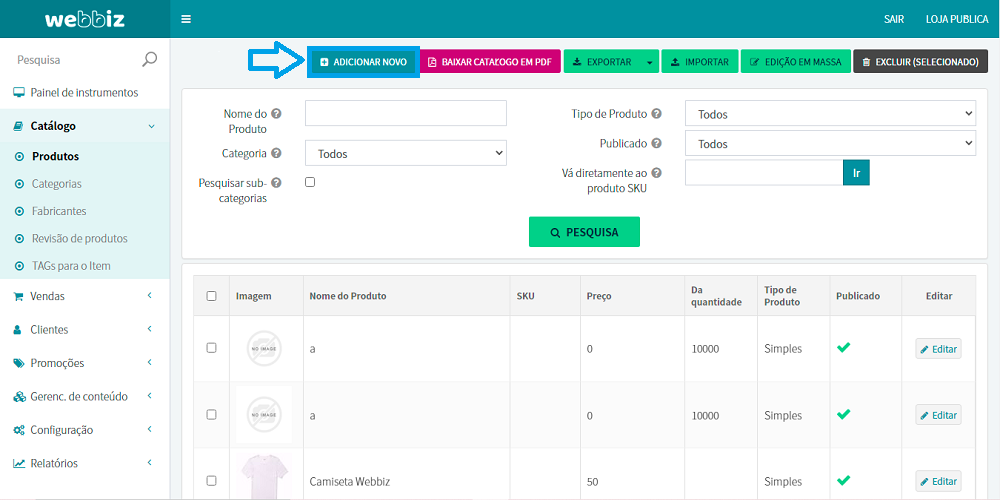Open the Exportar split-button arrow
The width and height of the screenshot is (1000, 500).
[649, 62]
